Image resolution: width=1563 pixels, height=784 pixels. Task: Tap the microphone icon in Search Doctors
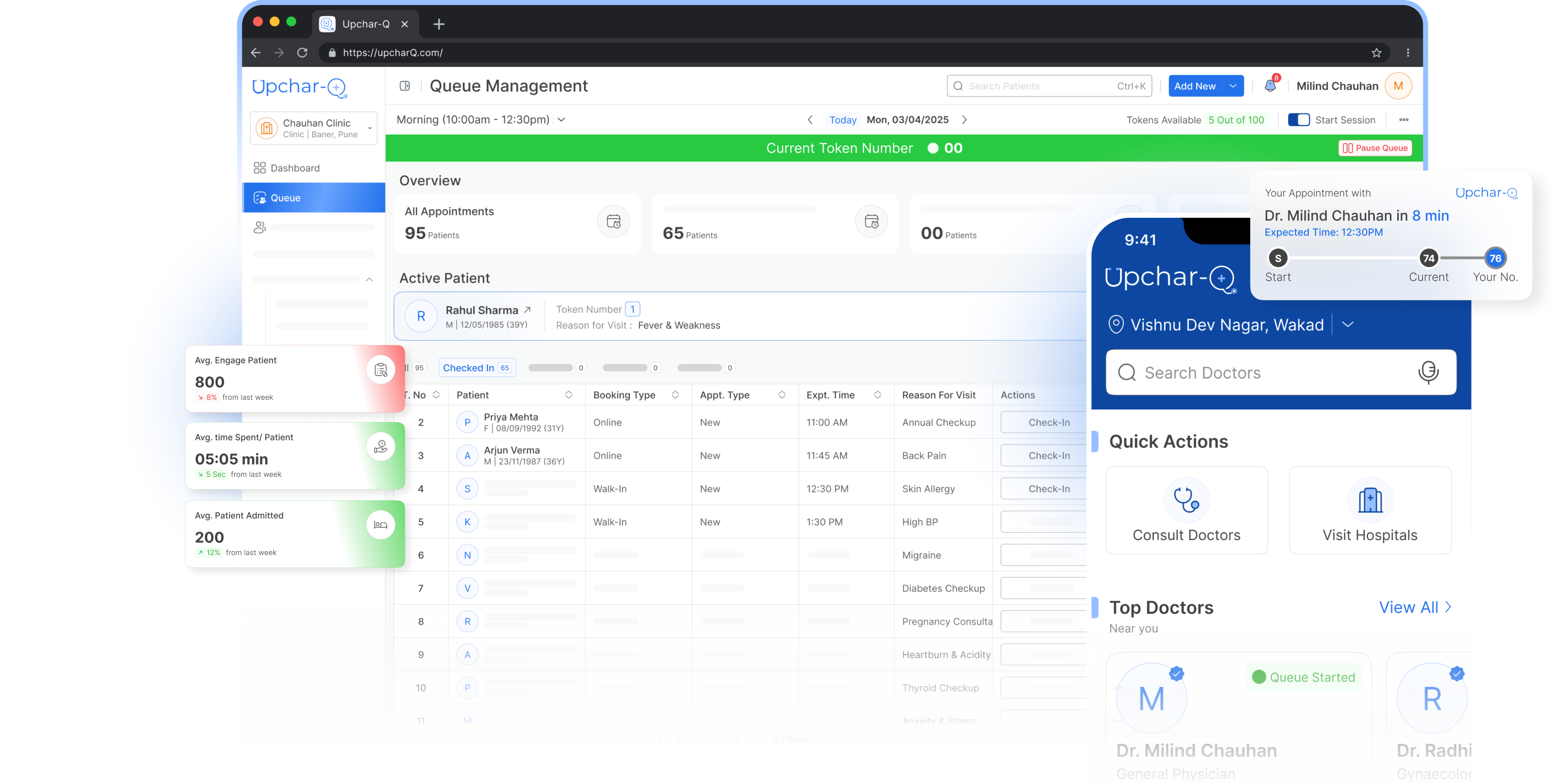tap(1428, 372)
